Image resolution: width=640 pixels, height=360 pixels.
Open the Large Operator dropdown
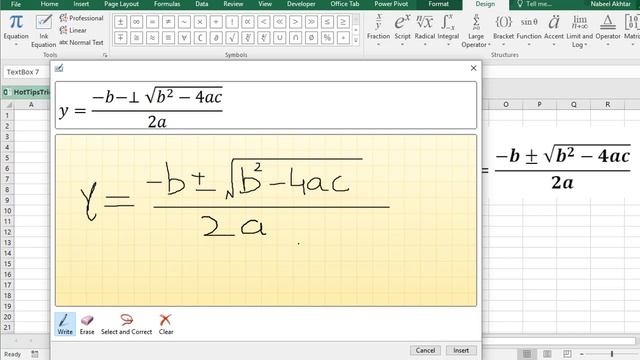coord(476,31)
